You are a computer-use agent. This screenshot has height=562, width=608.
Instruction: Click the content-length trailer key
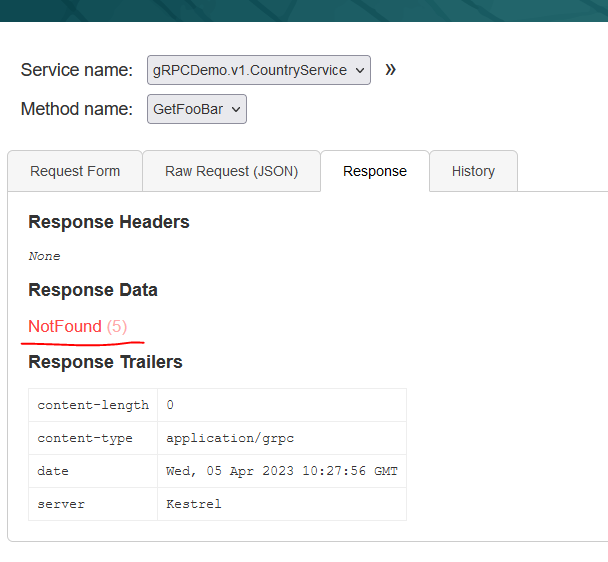click(93, 405)
